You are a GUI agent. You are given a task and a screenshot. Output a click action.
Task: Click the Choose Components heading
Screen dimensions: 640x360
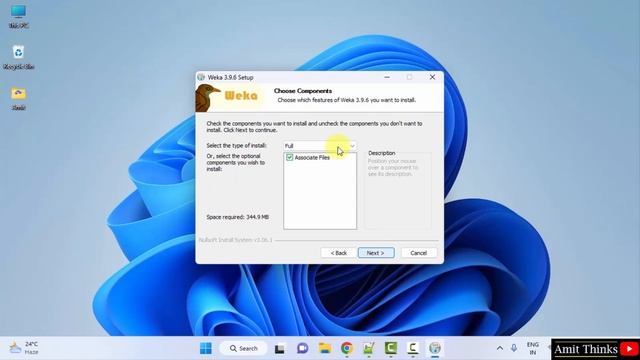303,91
